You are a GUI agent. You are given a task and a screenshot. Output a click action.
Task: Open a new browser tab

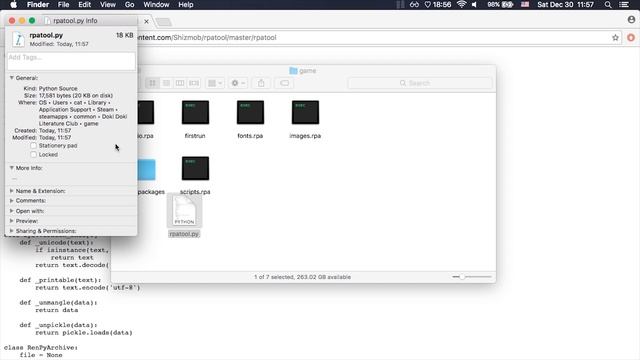[x=164, y=21]
